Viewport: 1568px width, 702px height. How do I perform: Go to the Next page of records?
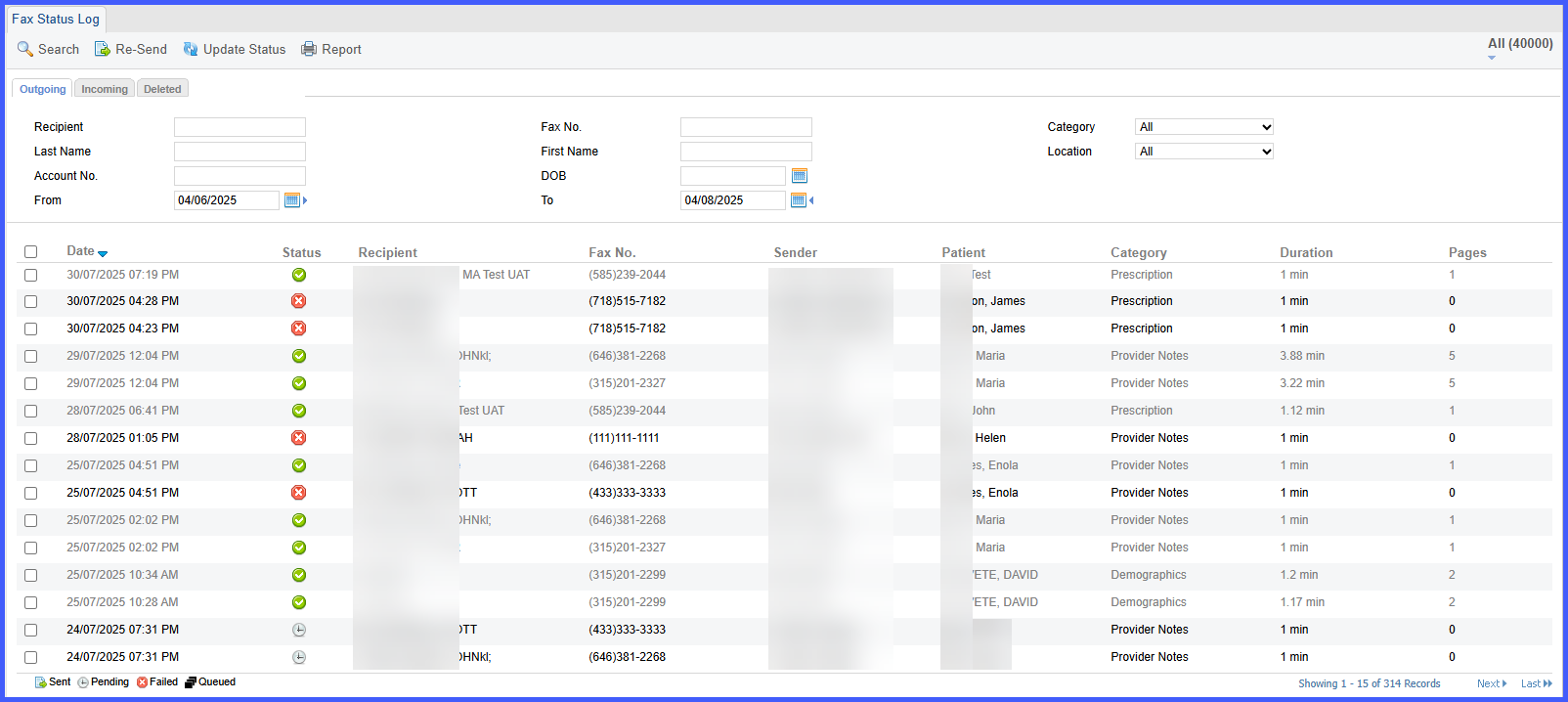(x=1491, y=683)
